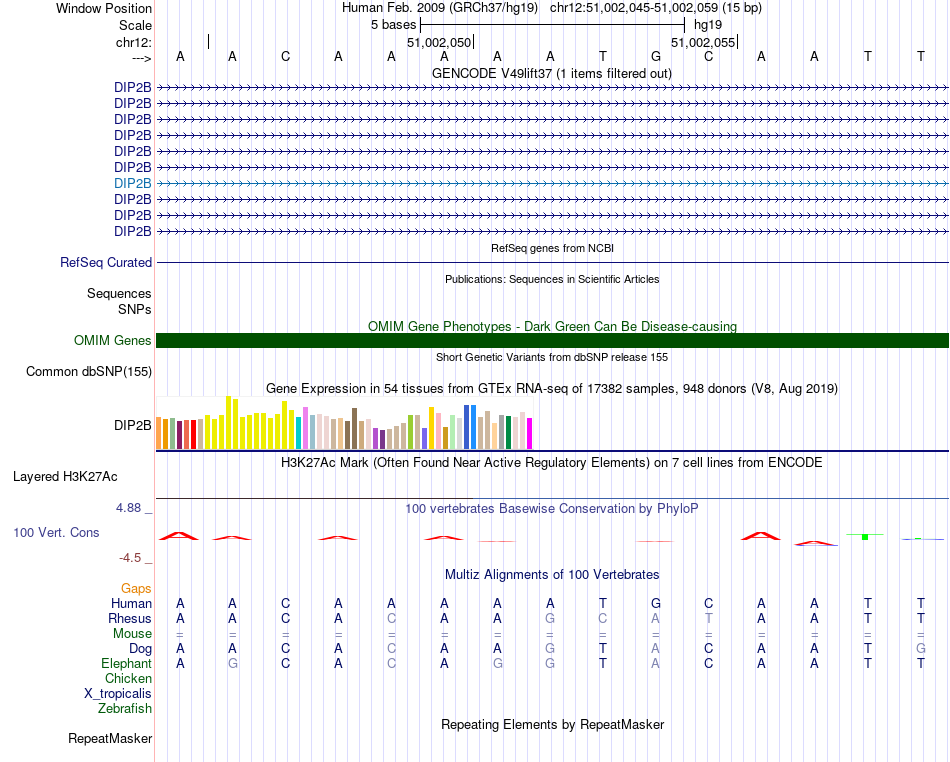
Task: Select the dark green OMIM gene bar
Action: pos(552,340)
